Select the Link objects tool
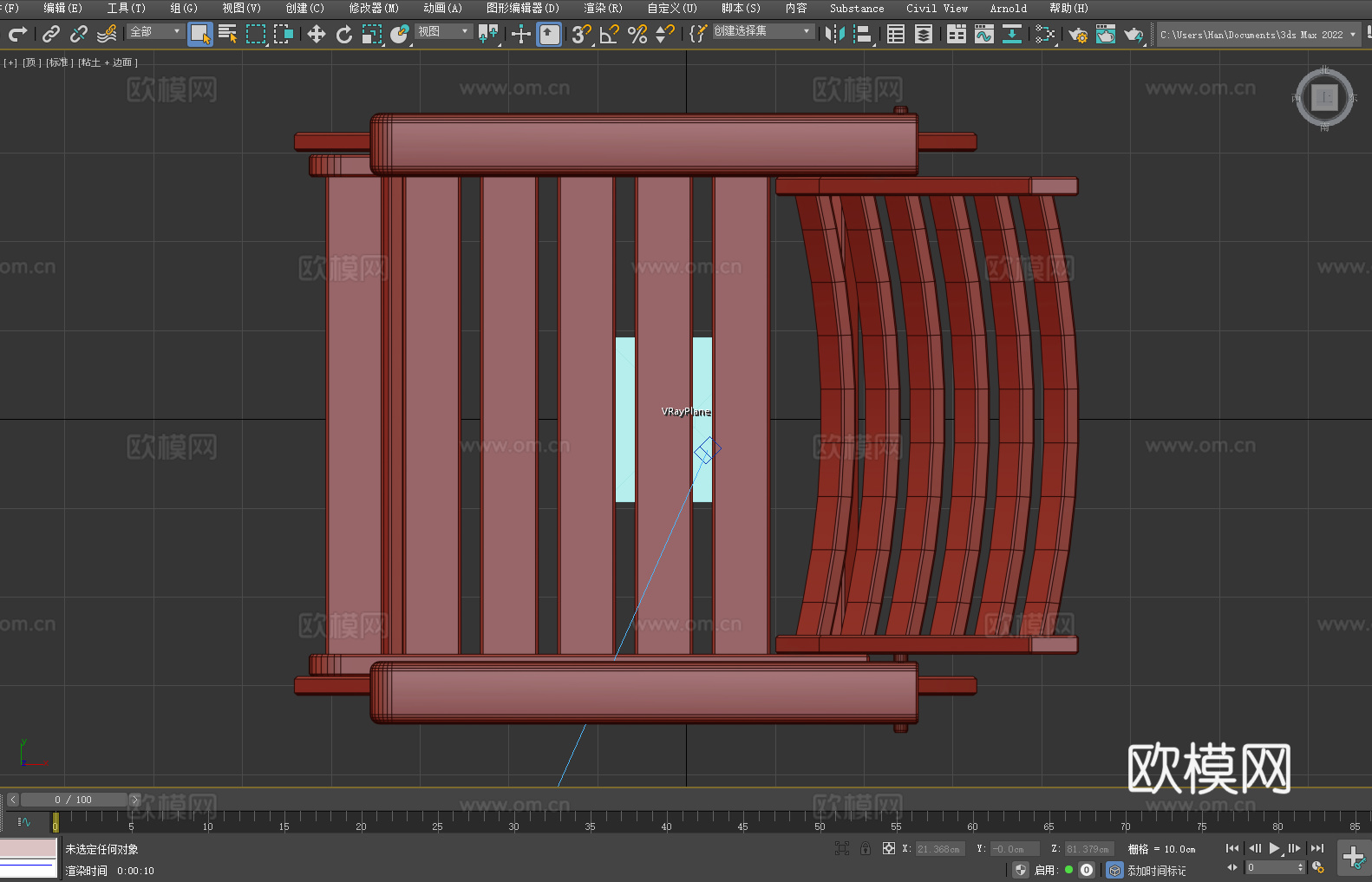Viewport: 1372px width, 882px height. (51, 34)
